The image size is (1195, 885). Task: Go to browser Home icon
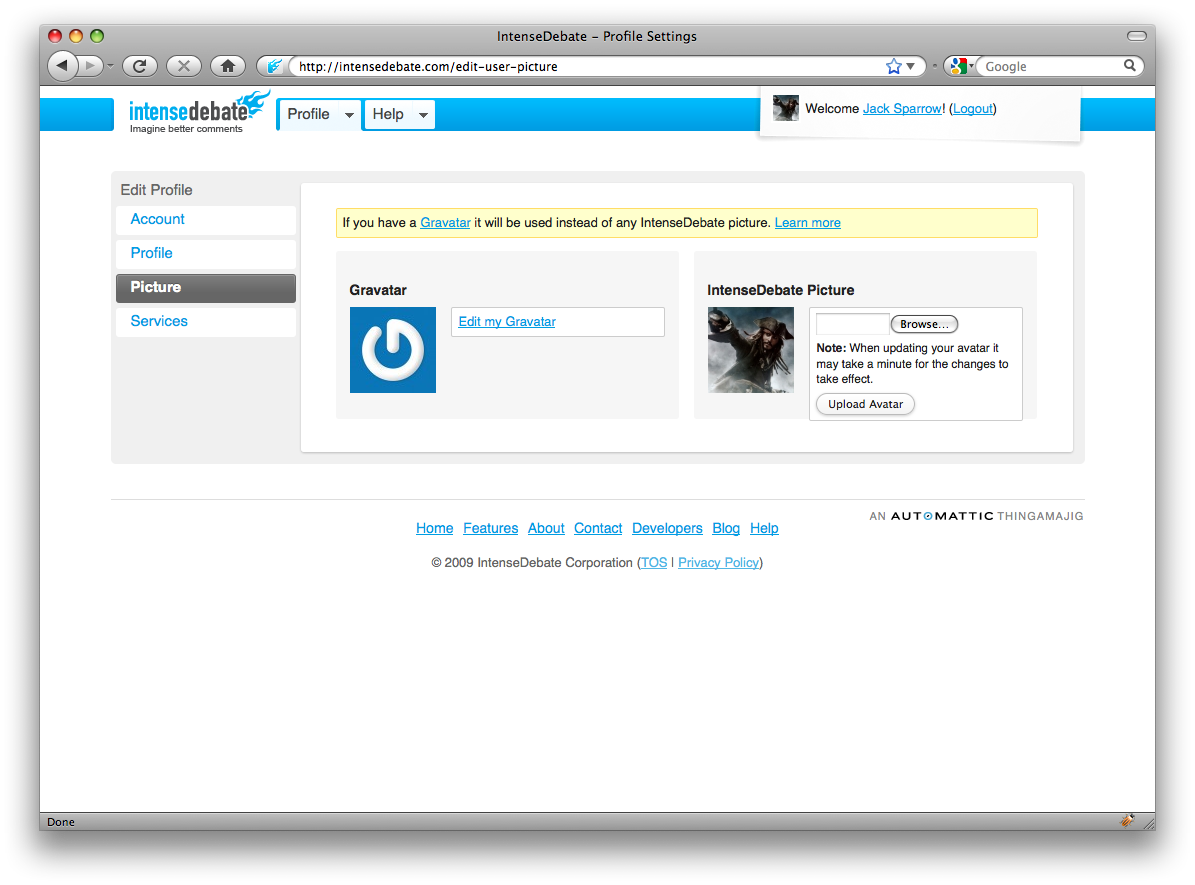tap(228, 66)
